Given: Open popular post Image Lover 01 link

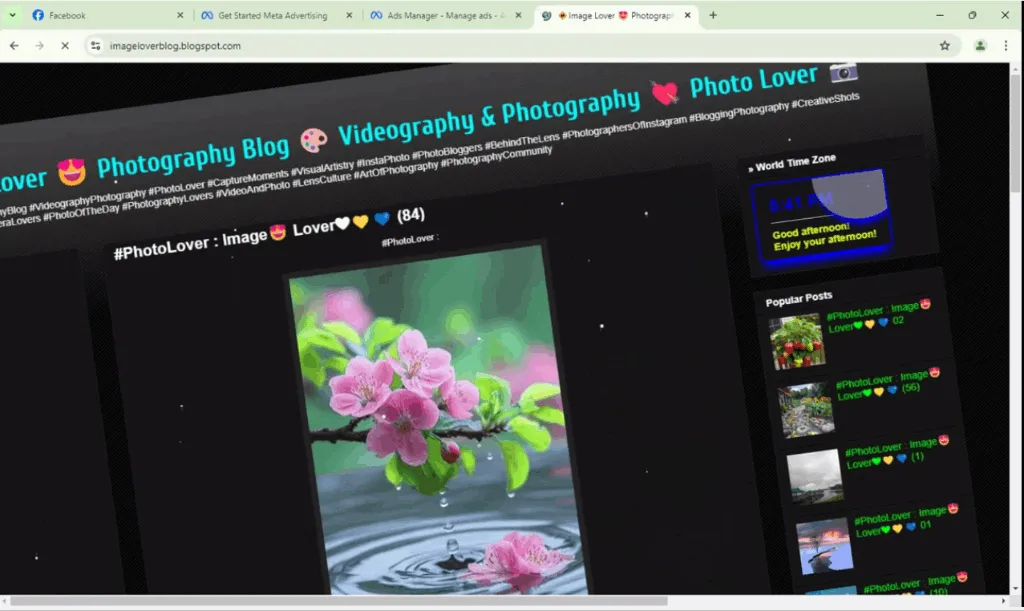Looking at the screenshot, I should pos(906,522).
